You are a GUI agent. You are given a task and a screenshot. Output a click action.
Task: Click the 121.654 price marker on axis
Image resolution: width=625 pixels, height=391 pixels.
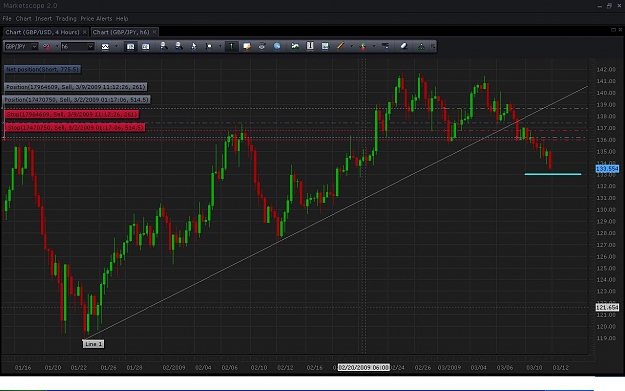pyautogui.click(x=607, y=307)
